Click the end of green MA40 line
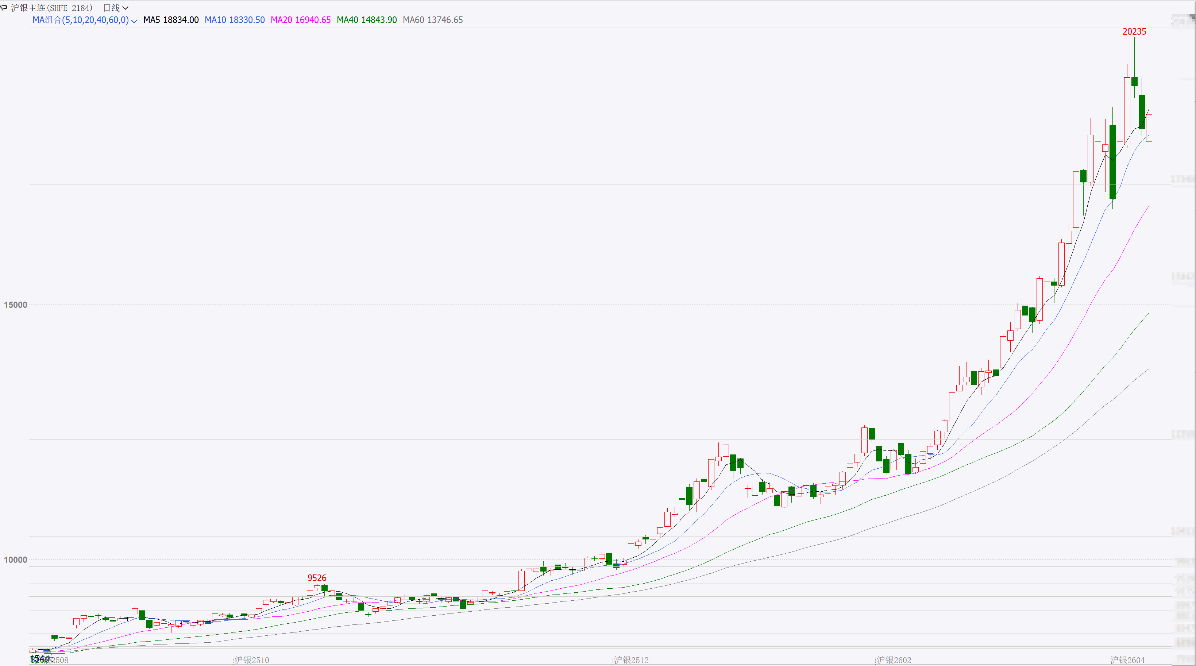The width and height of the screenshot is (1196, 666). click(x=1148, y=313)
